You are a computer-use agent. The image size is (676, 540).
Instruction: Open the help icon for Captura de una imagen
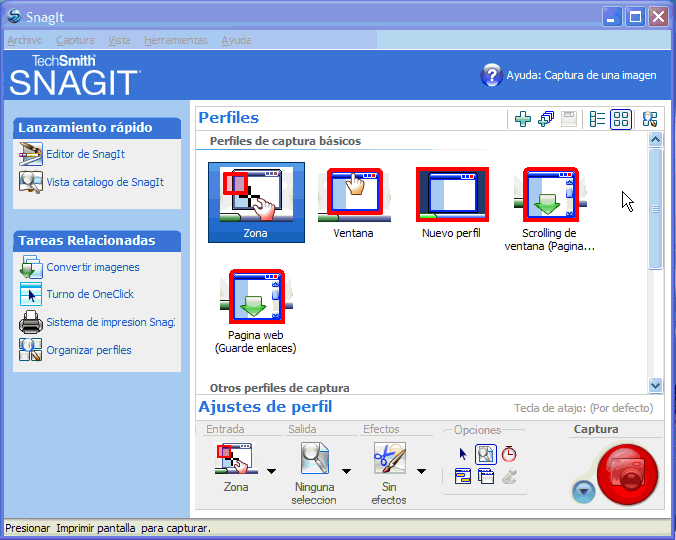point(491,75)
